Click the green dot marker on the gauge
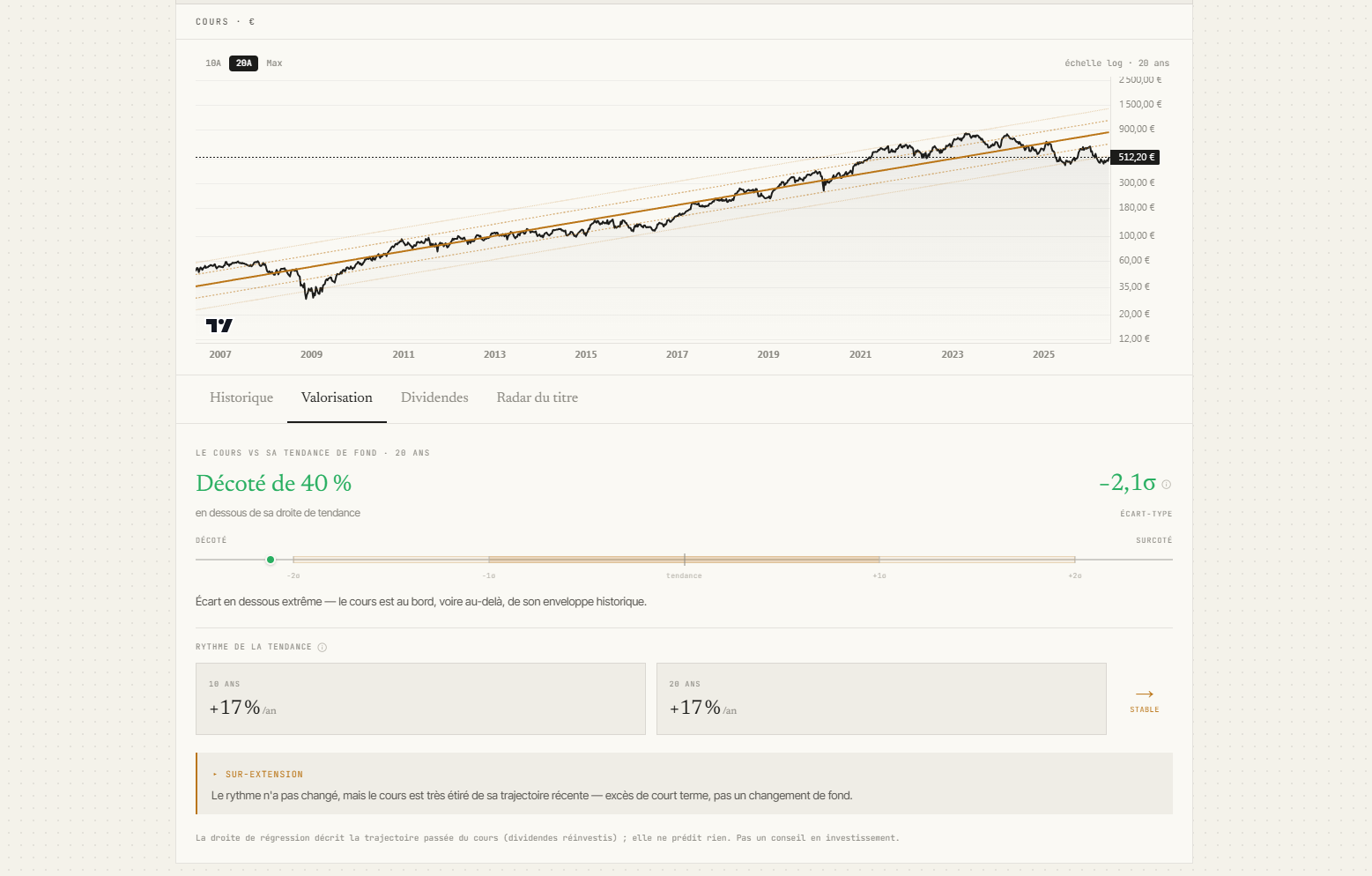This screenshot has height=876, width=1372. coord(271,560)
